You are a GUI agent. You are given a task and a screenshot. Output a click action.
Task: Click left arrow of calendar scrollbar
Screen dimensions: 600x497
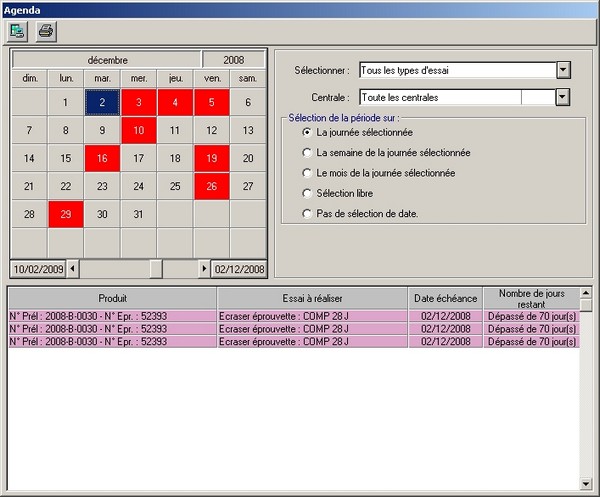[72, 269]
